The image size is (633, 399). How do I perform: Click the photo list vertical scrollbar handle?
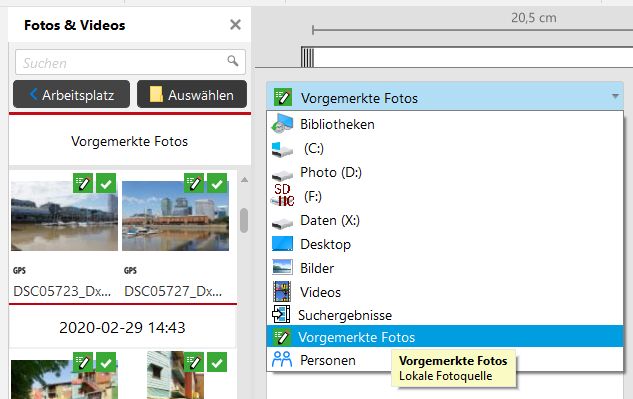(244, 220)
